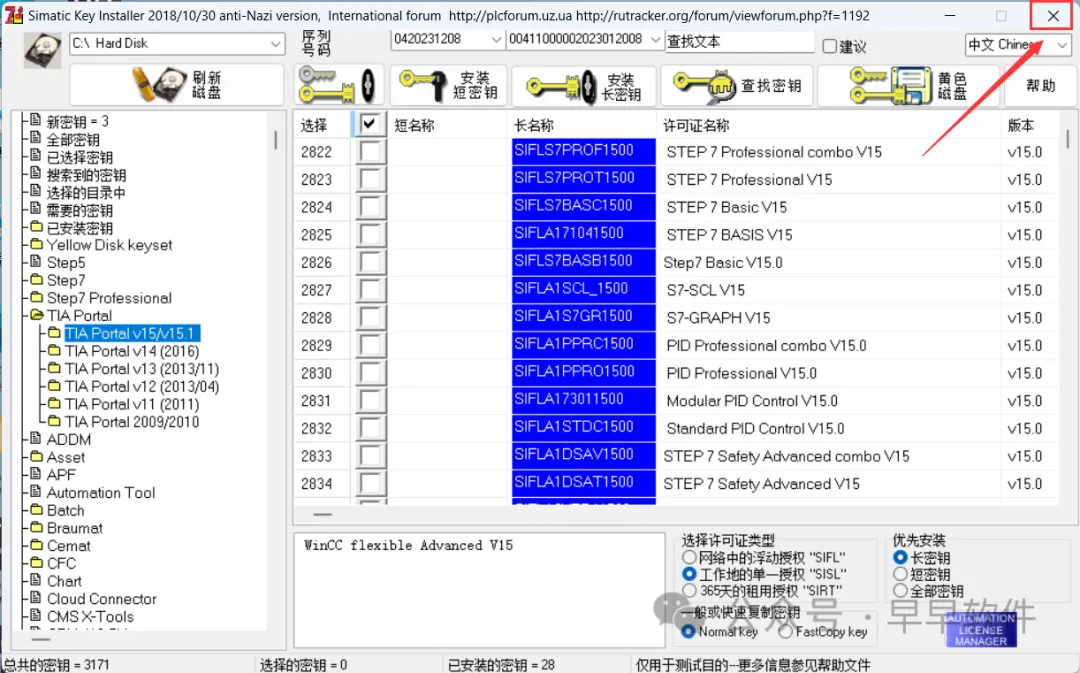Click the hard disk drive icon

pos(43,50)
